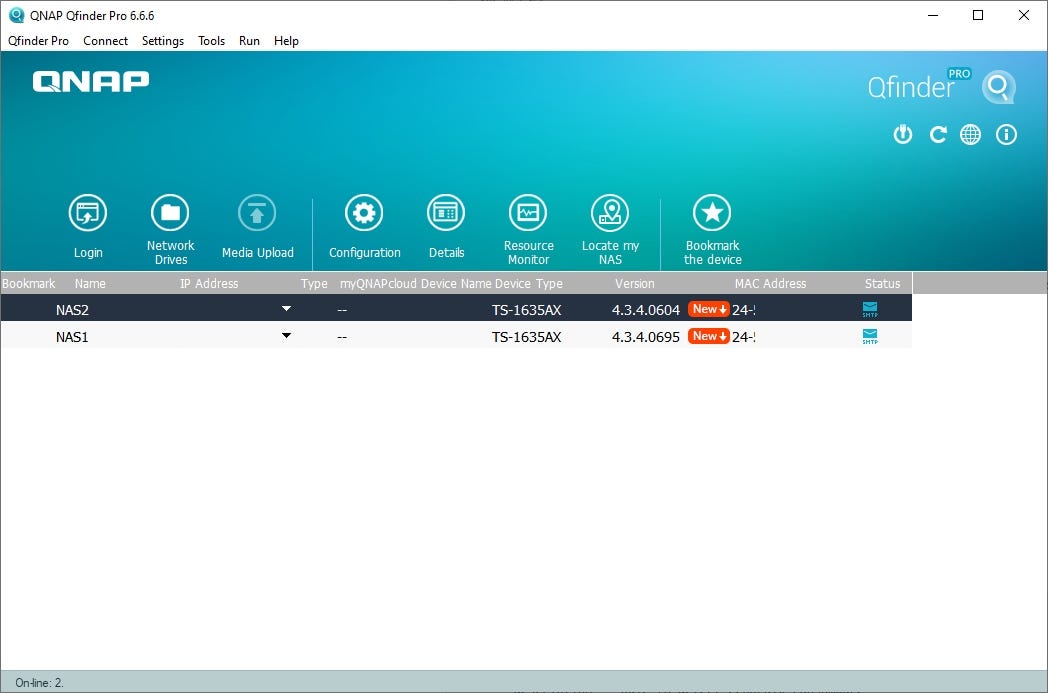Image resolution: width=1048 pixels, height=693 pixels.
Task: Click the New firmware badge for NAS2
Action: coord(708,310)
